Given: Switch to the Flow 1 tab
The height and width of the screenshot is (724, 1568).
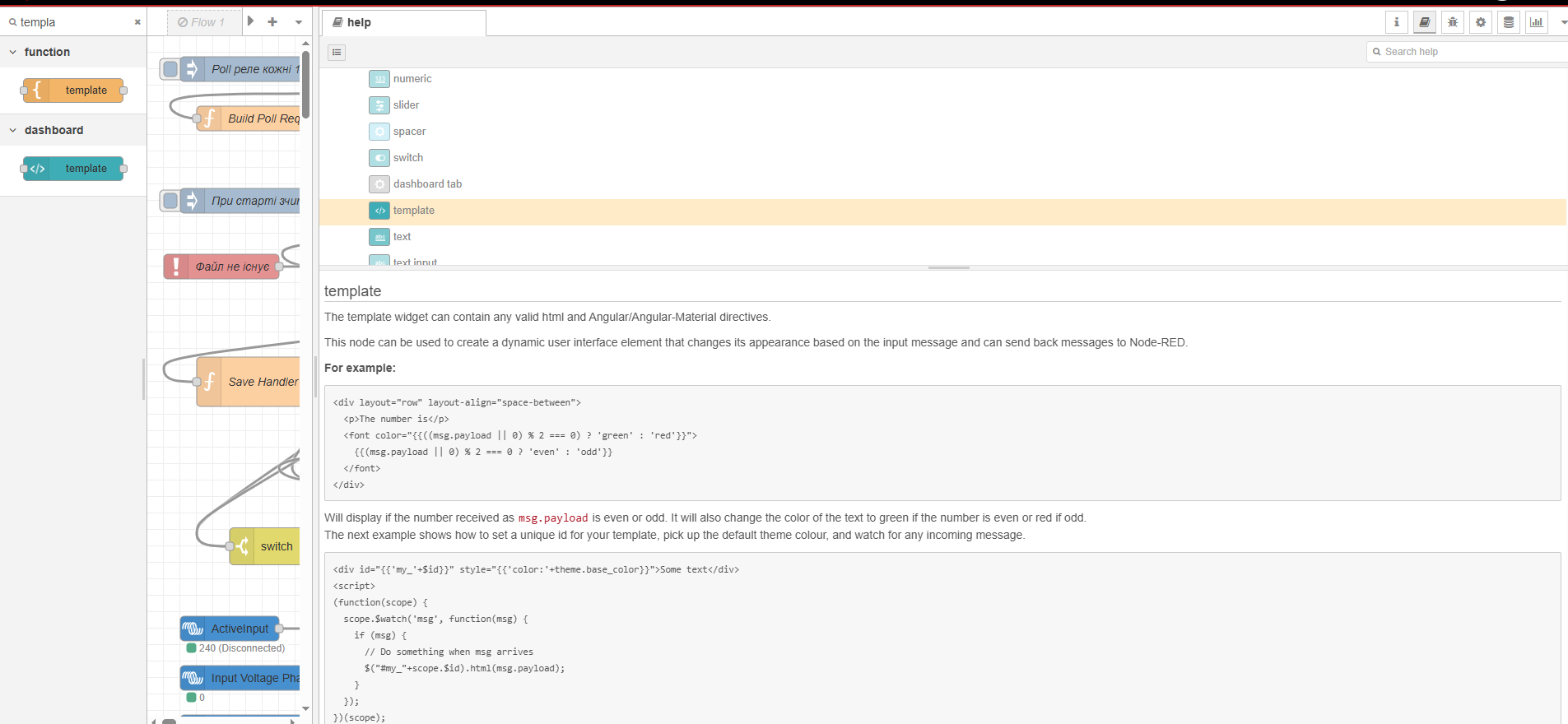Looking at the screenshot, I should 202,22.
